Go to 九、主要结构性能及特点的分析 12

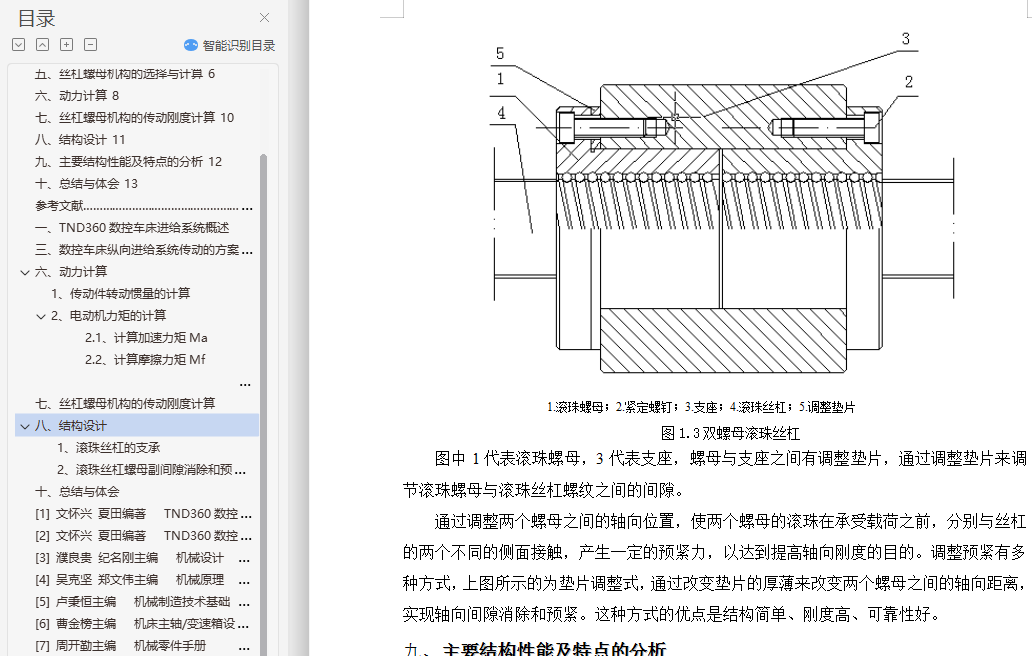pyautogui.click(x=128, y=161)
